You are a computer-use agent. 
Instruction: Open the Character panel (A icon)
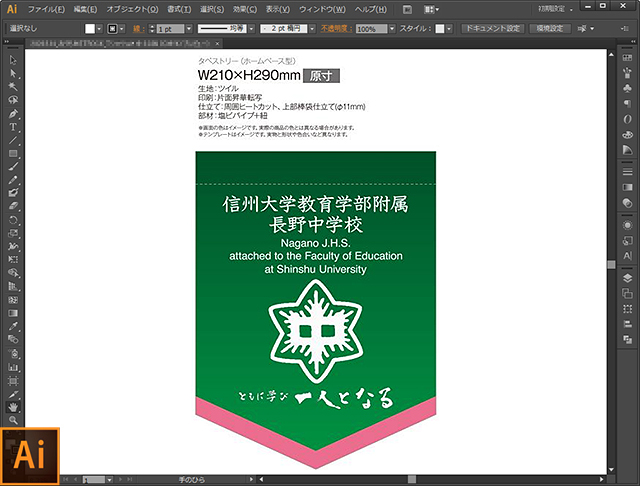627,256
